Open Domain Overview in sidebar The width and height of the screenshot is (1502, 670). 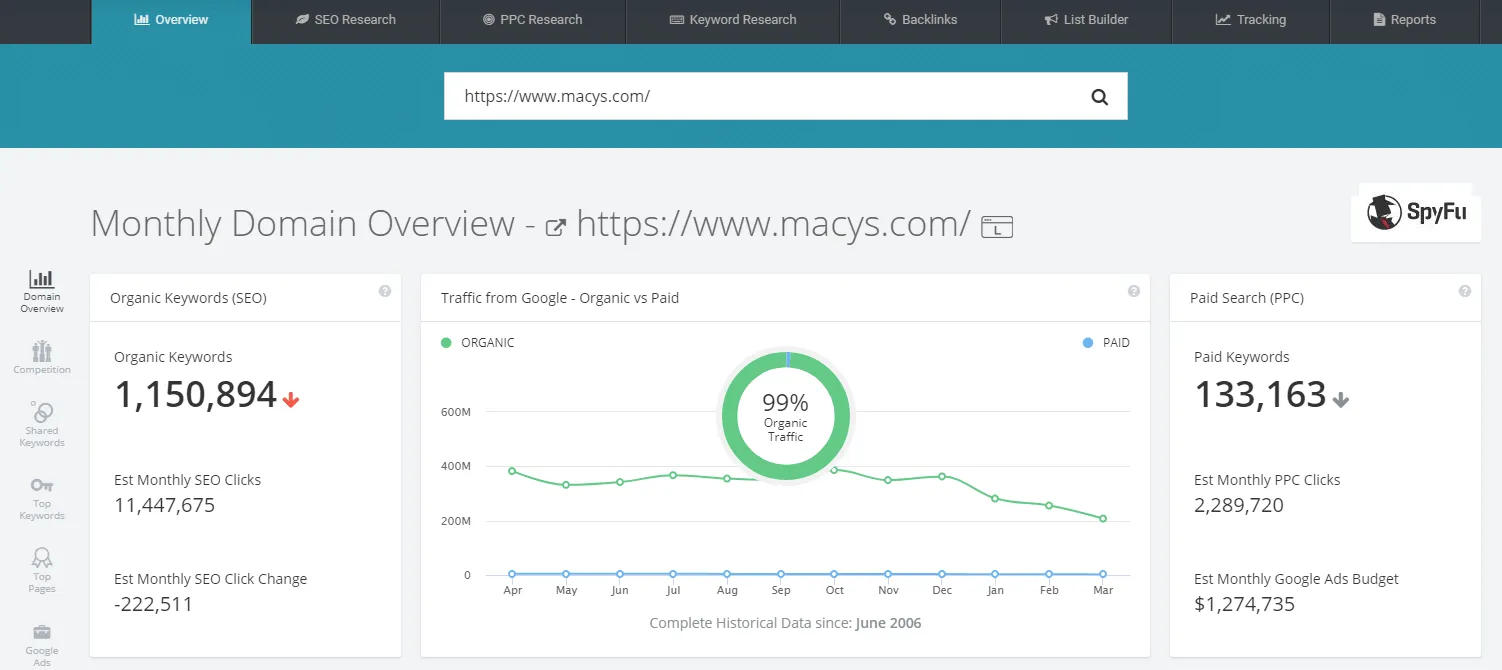pos(42,290)
